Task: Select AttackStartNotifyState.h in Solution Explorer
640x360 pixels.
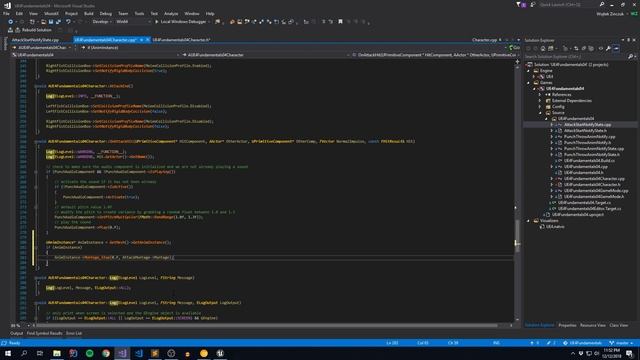Action: point(585,131)
